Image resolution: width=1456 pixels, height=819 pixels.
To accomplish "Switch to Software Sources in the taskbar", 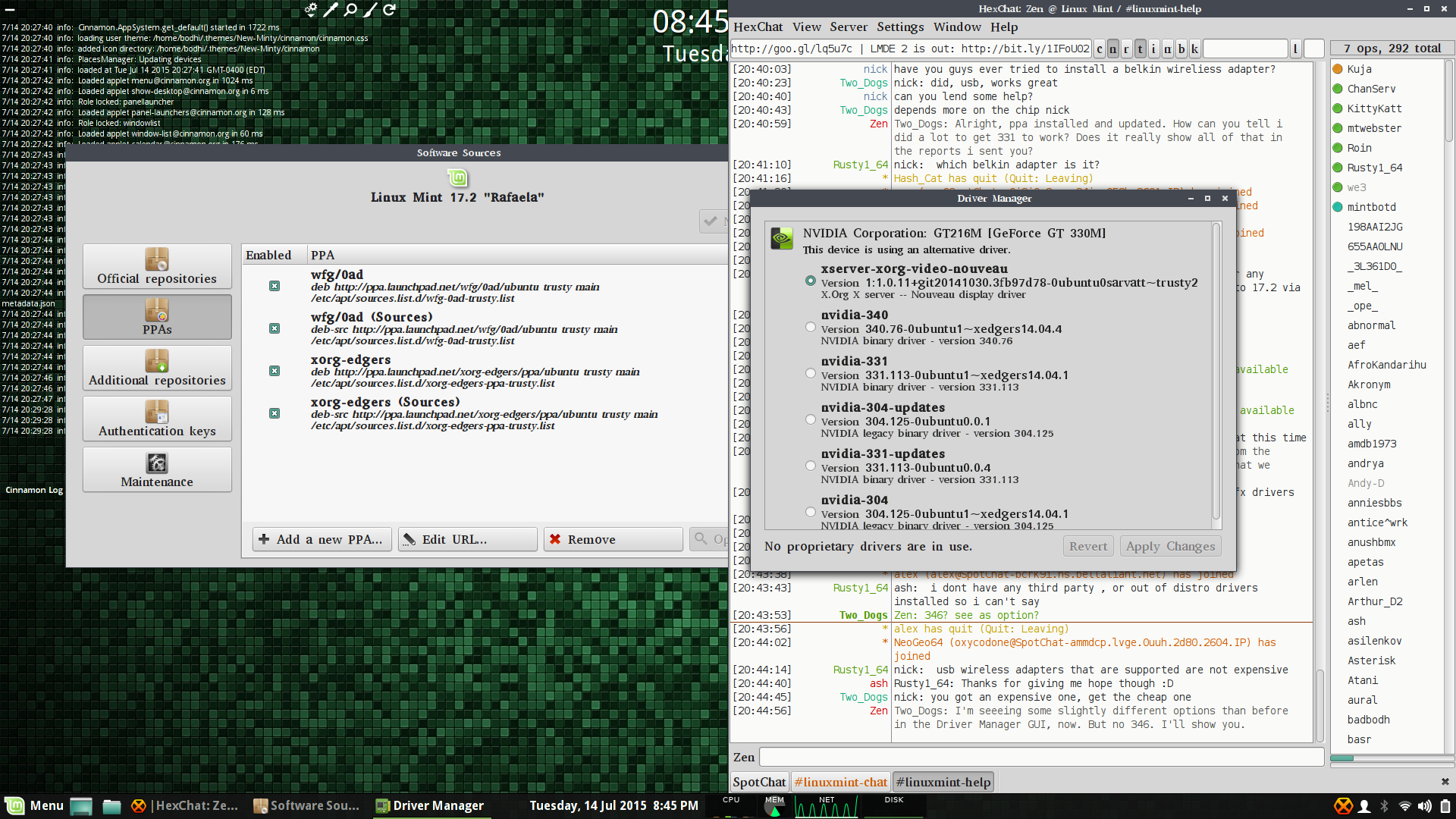I will (x=306, y=805).
